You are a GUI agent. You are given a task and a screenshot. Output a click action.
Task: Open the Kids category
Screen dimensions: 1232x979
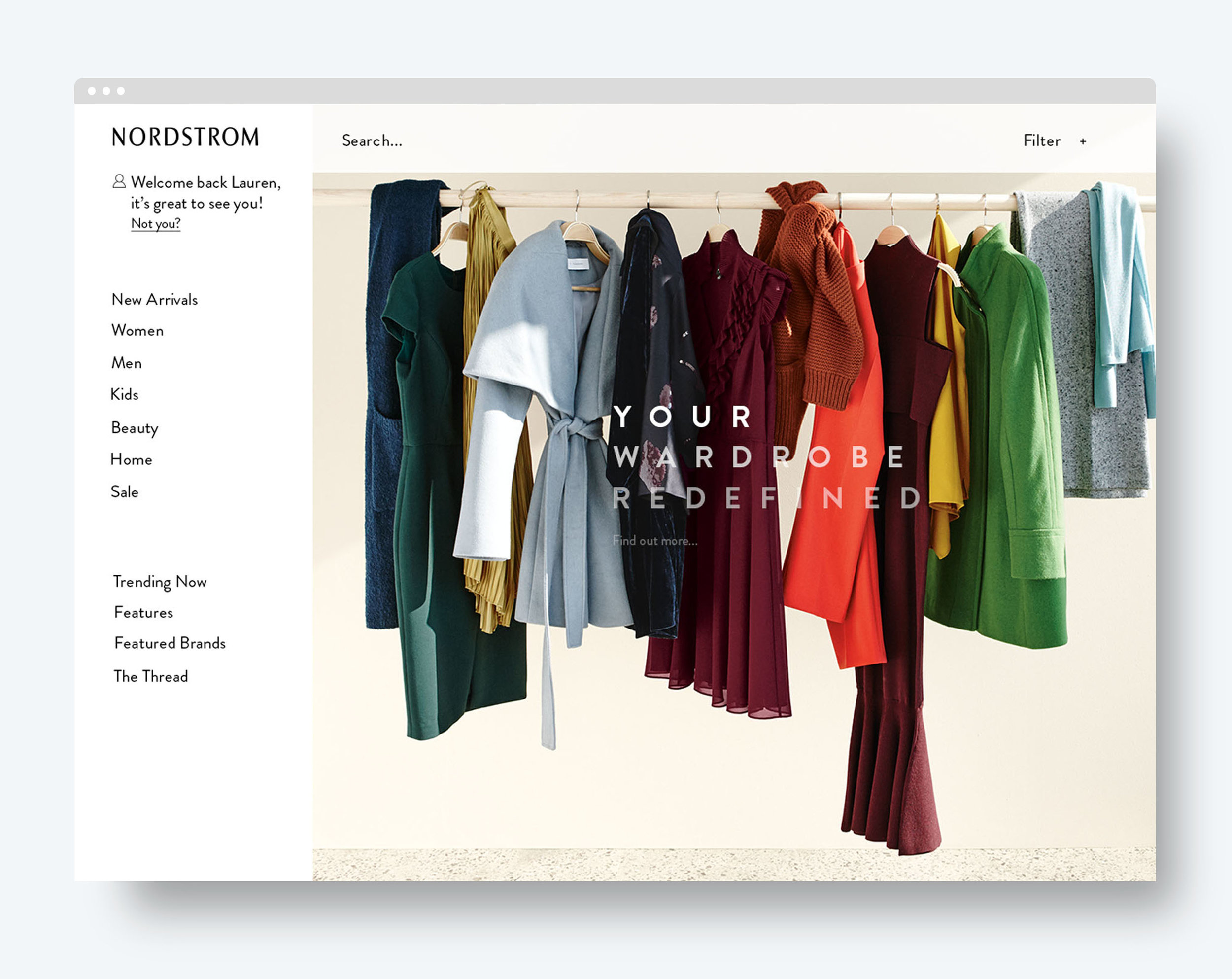coord(124,394)
